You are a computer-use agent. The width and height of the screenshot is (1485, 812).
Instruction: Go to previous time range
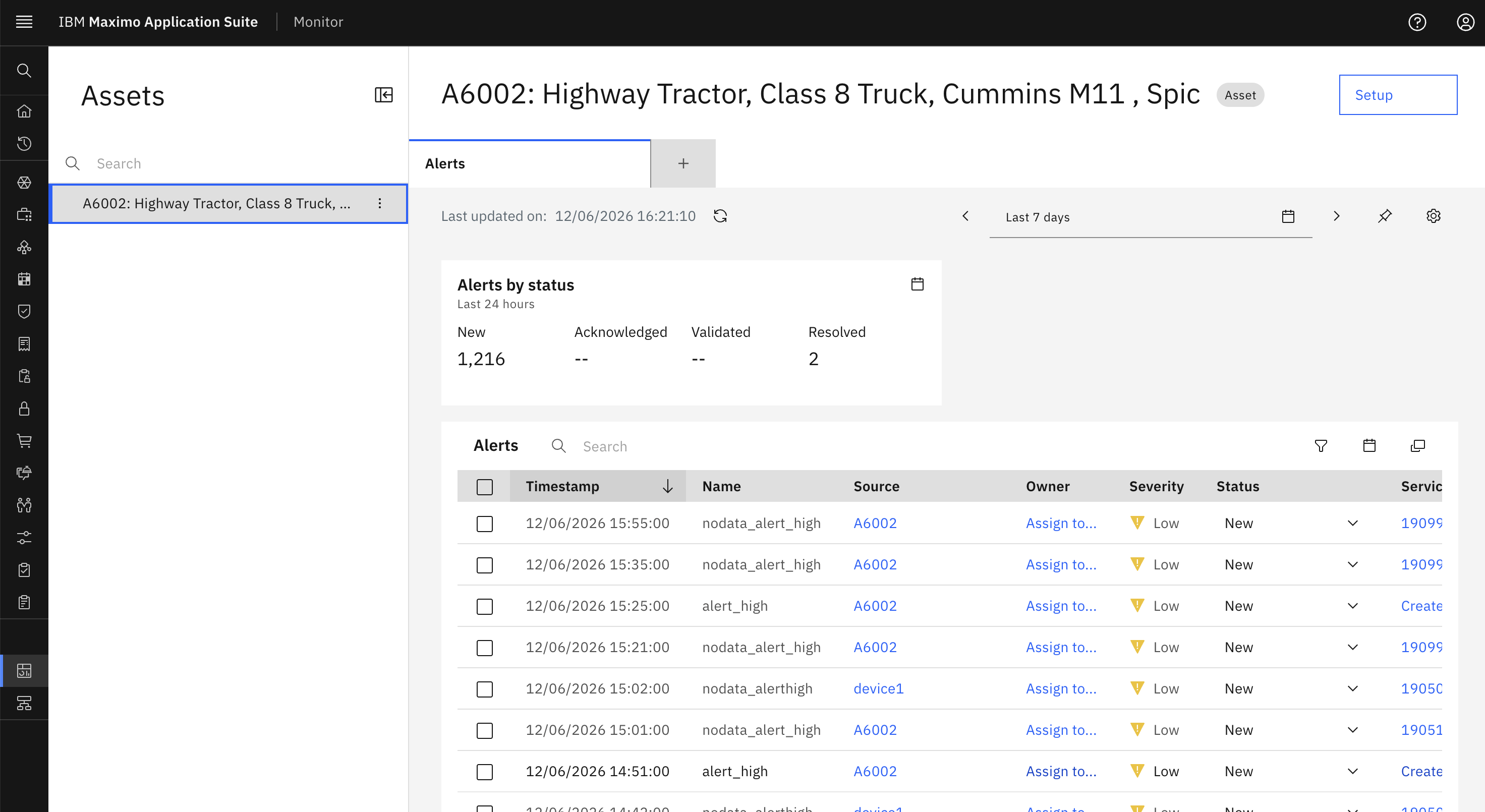coord(965,216)
